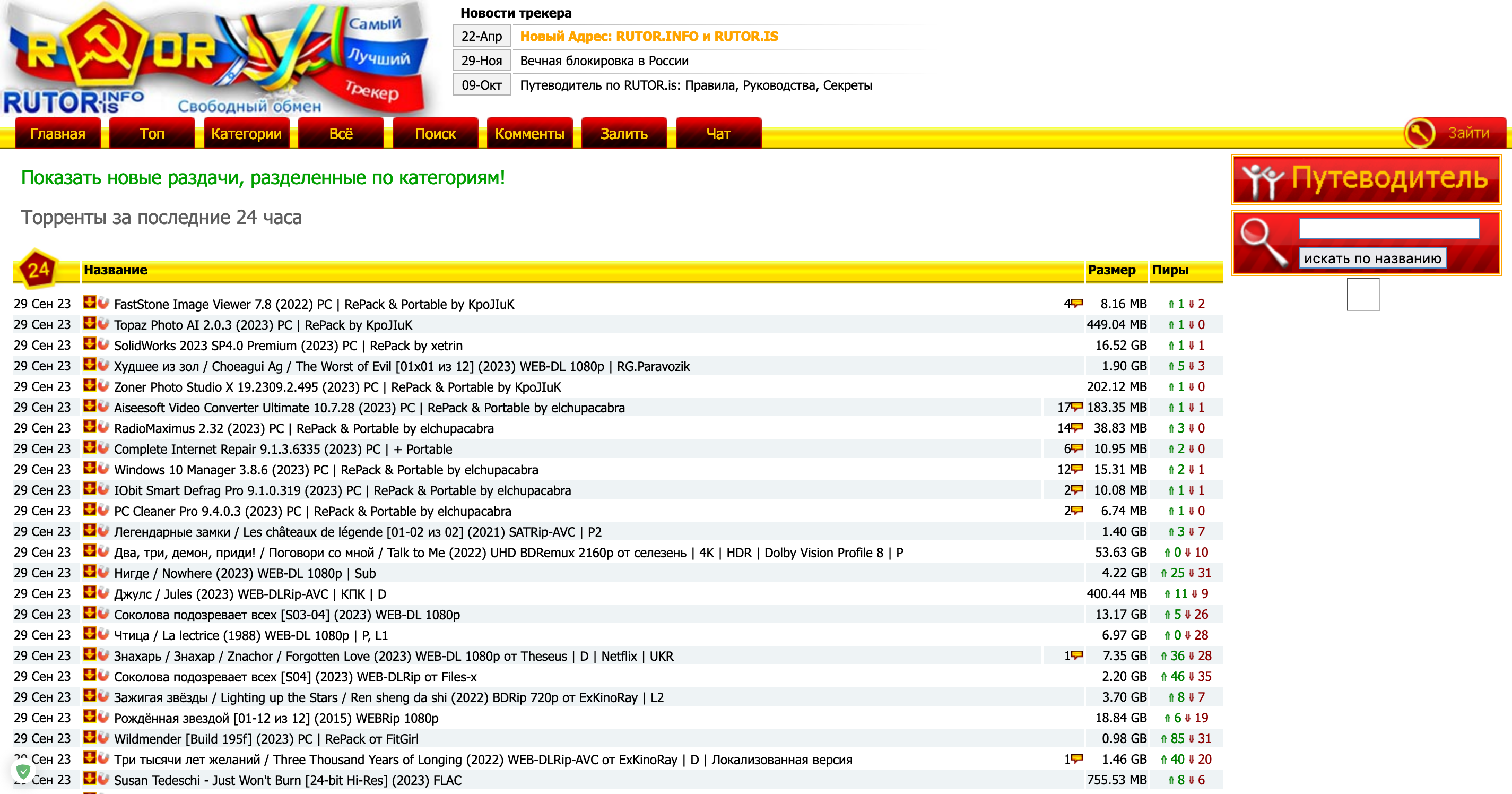Click magnet link icon for Topaz Photo AI
Screen dimensions: 1512x794
point(103,324)
